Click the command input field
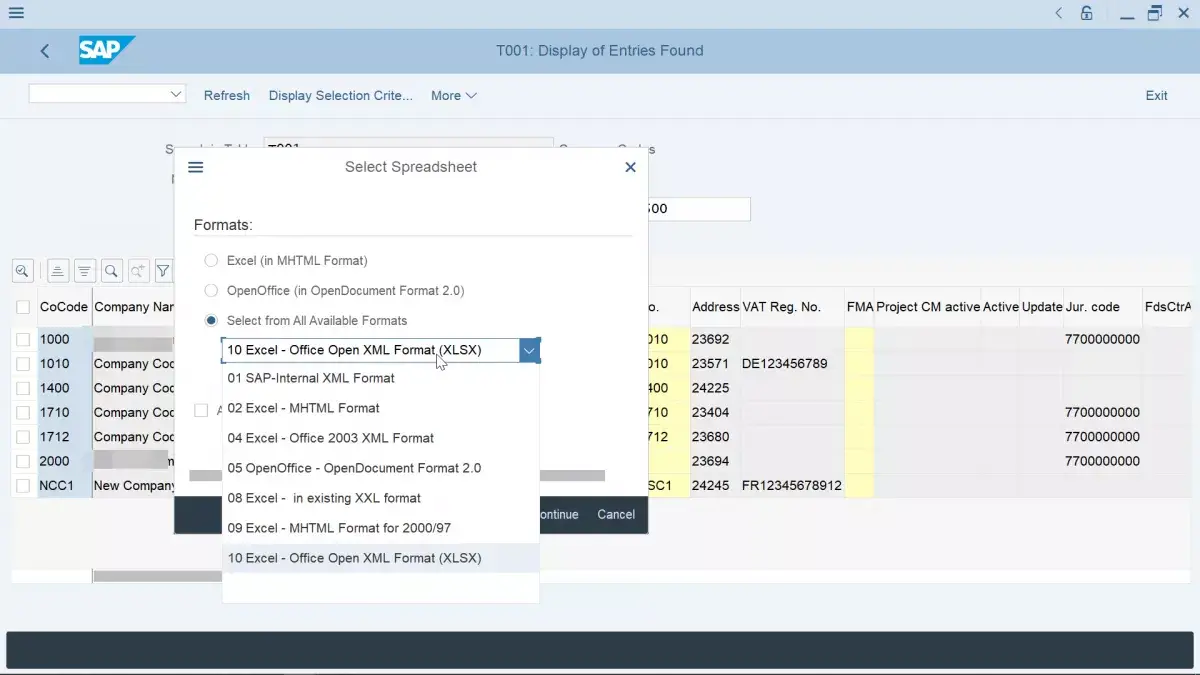Viewport: 1200px width, 675px height. [98, 93]
